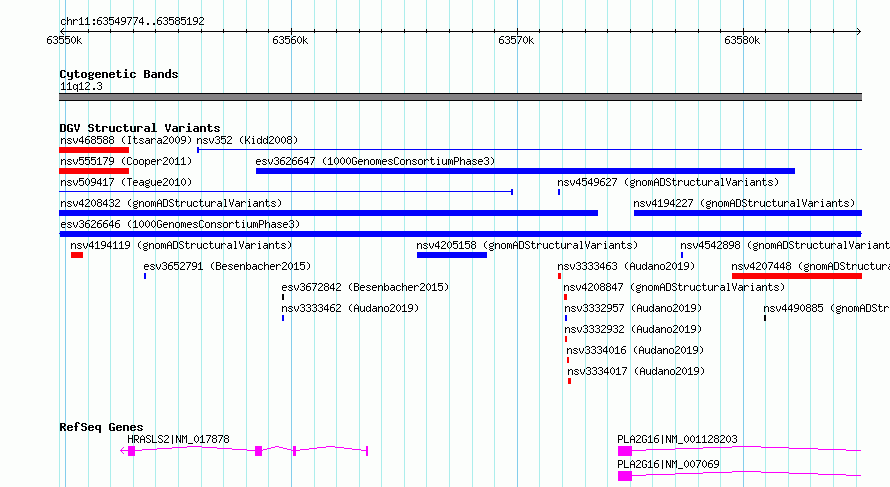The width and height of the screenshot is (890, 487).
Task: Open nsv509417 (Teague2010) variant label
Action: [126, 182]
